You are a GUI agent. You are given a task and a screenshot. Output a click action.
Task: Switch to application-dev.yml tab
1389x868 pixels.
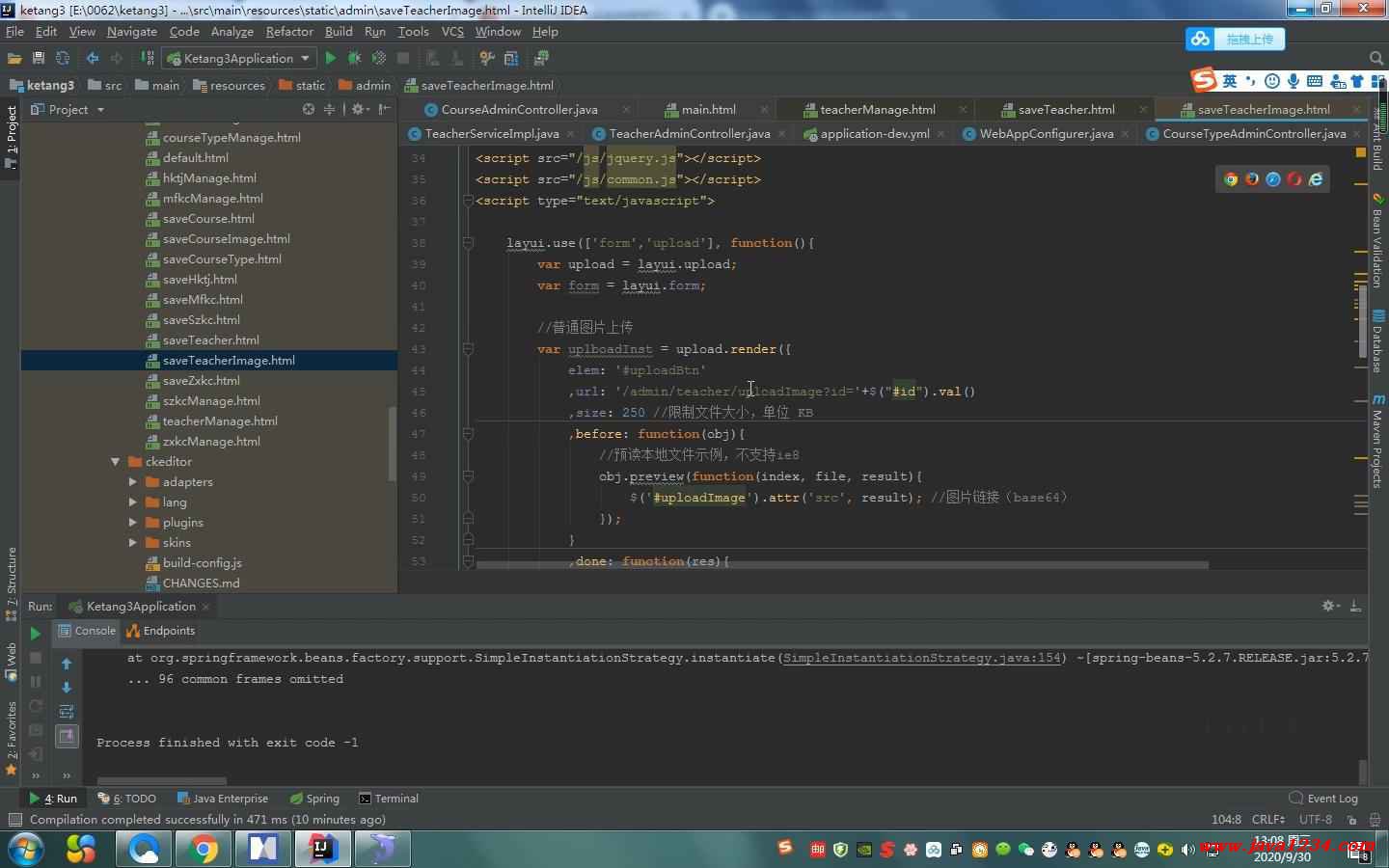point(874,133)
